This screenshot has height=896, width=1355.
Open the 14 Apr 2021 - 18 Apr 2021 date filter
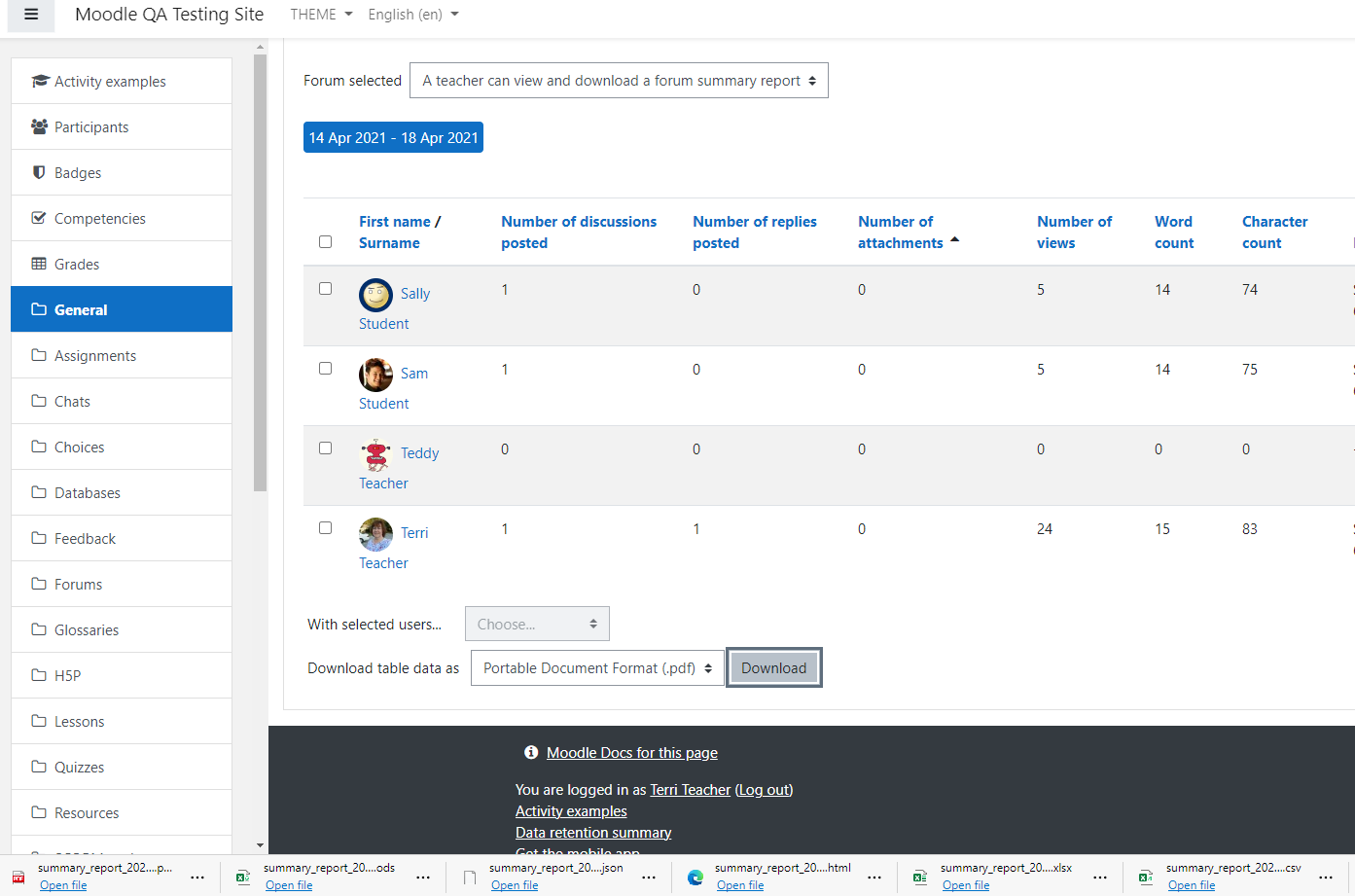(393, 137)
